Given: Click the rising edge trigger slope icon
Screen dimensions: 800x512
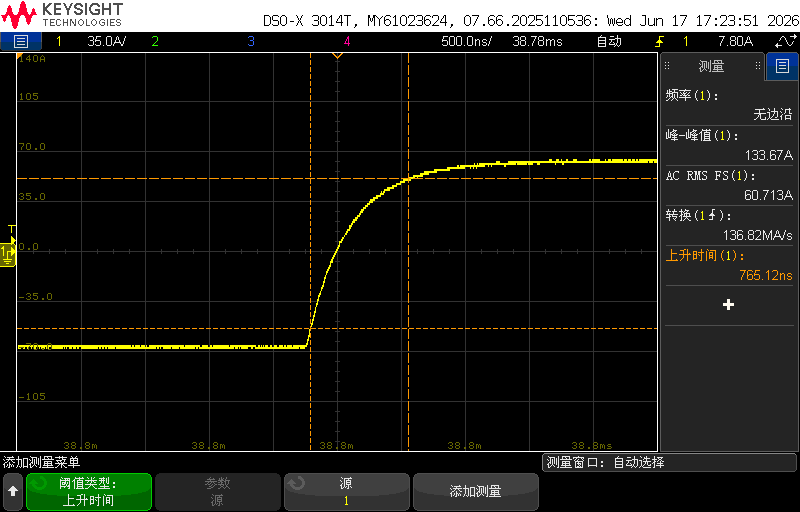Looking at the screenshot, I should tap(660, 41).
